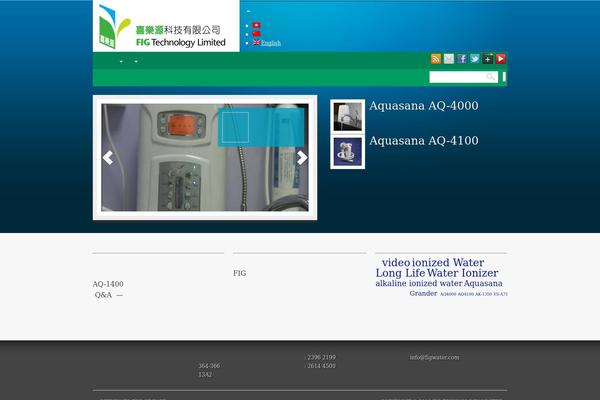Open the Aquasana AQ-4000 thumbnail image
The image size is (600, 400).
click(347, 117)
